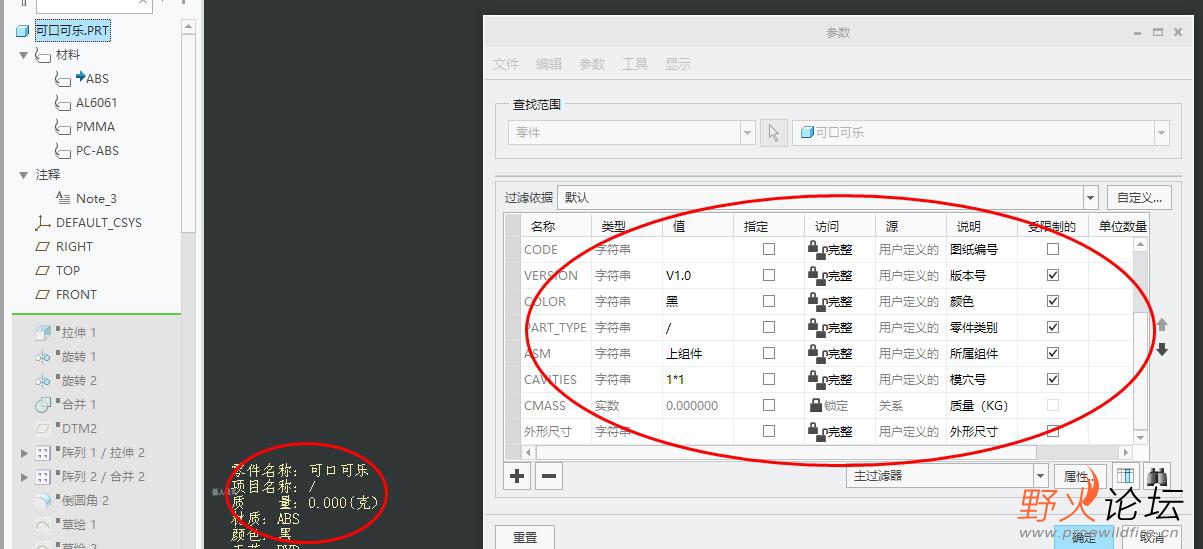
Task: Select the FRONT datum plane
Action: [x=76, y=294]
